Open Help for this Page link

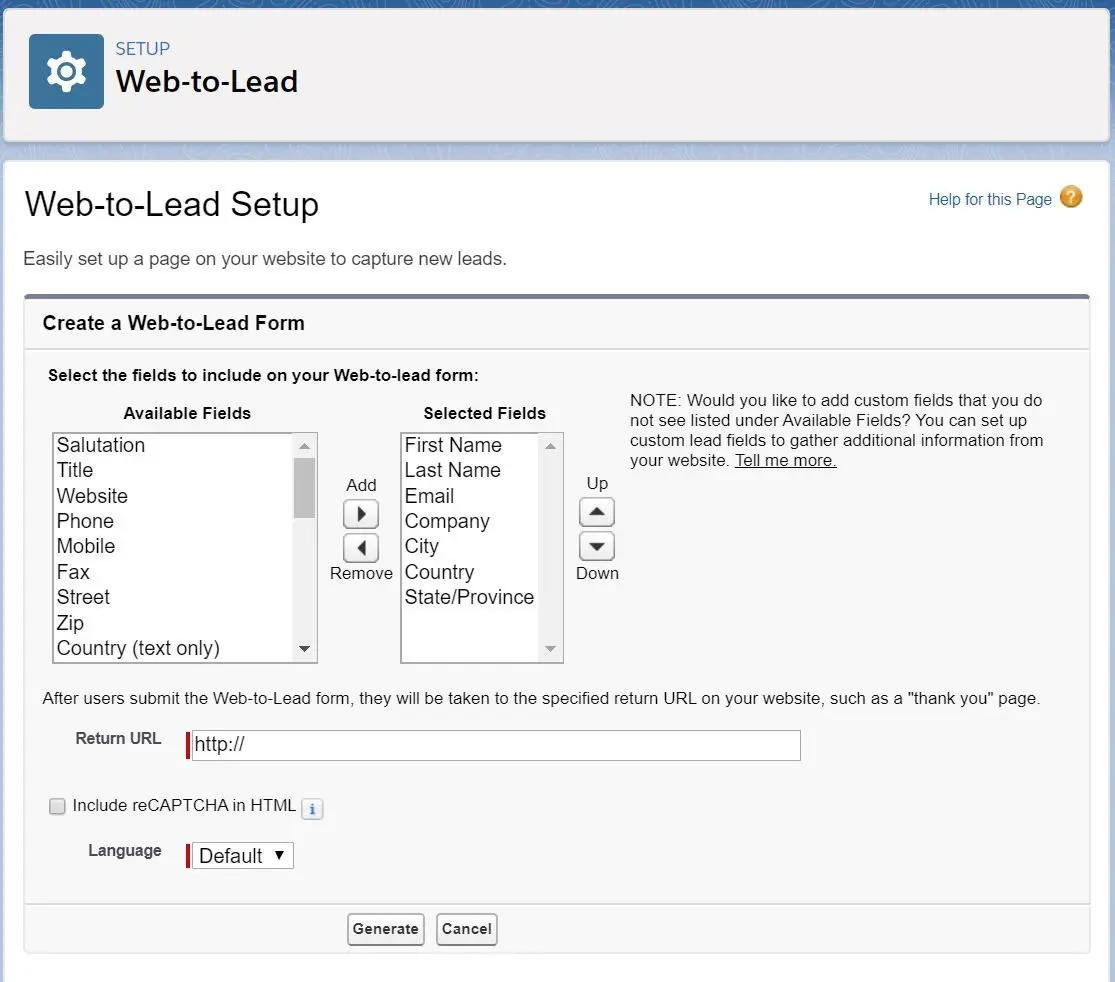pos(990,199)
